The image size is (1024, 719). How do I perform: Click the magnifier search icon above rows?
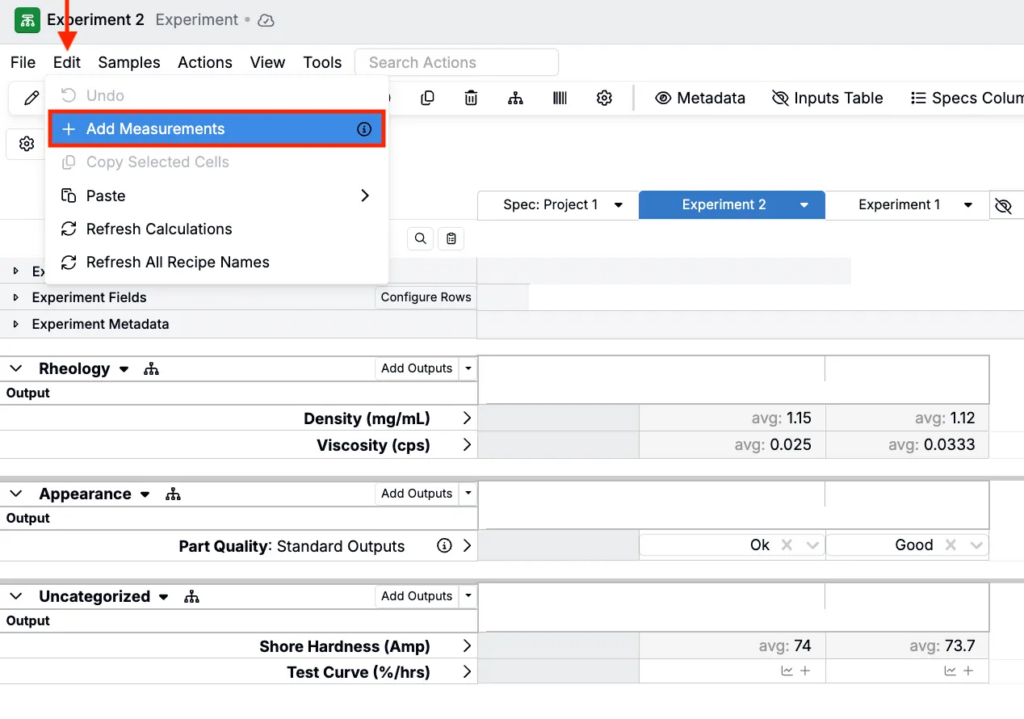[421, 239]
